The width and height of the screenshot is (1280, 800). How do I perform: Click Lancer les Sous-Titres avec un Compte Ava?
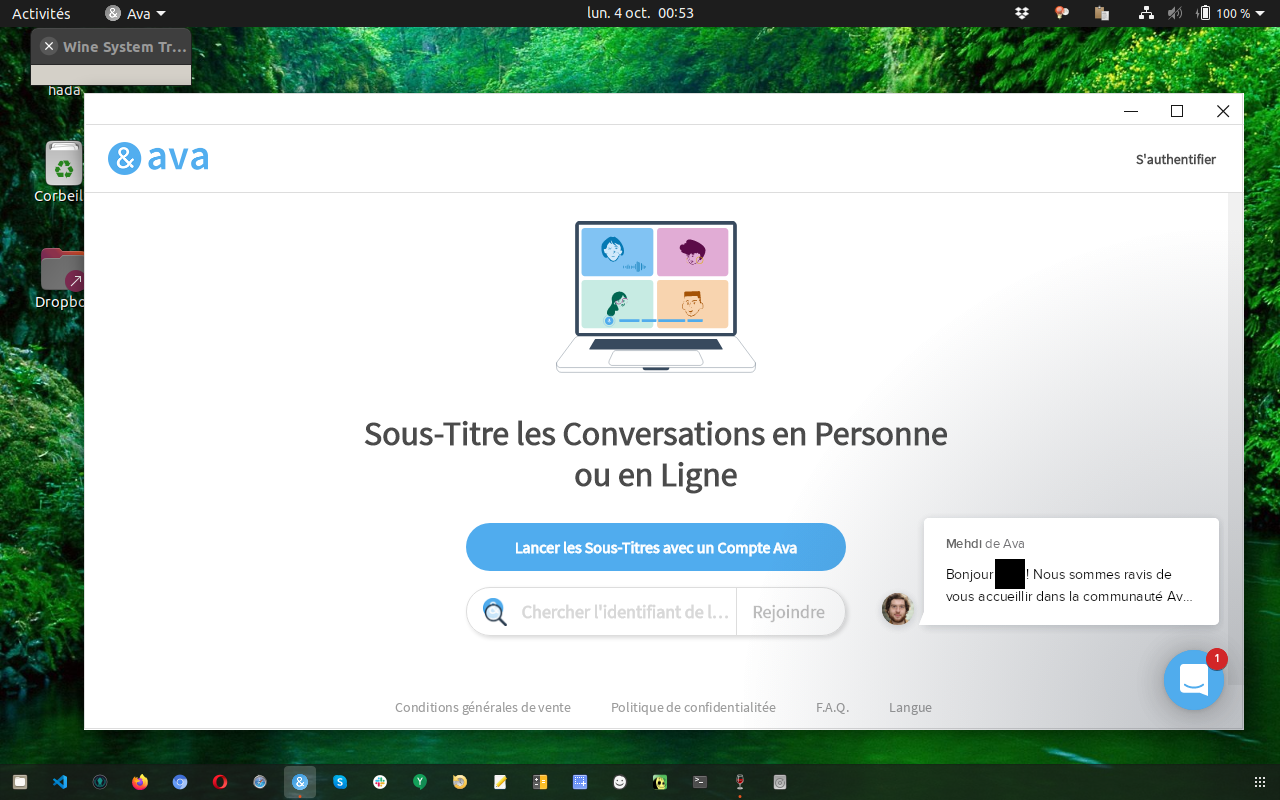[x=656, y=547]
